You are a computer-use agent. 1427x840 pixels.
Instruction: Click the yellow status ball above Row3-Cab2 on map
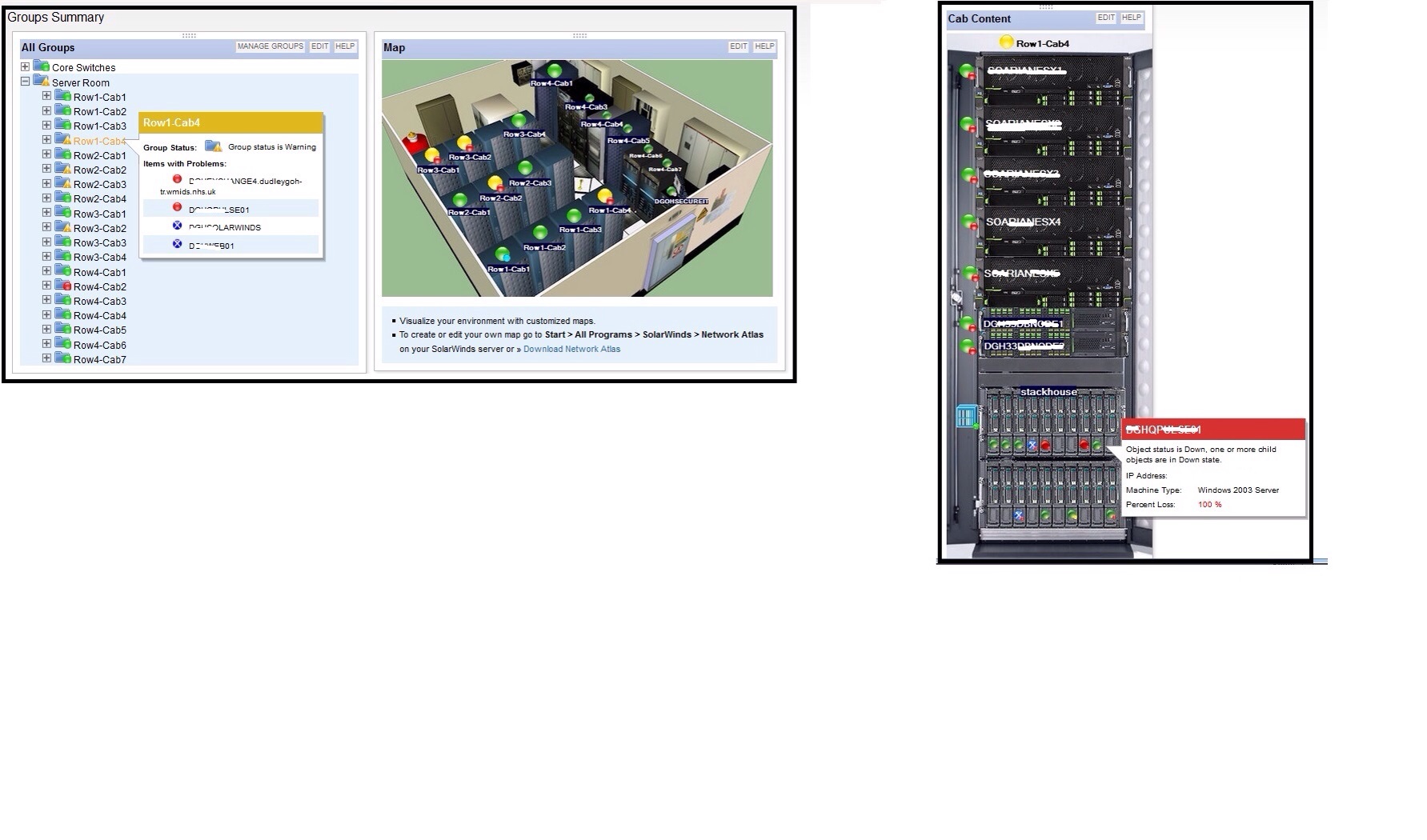[x=464, y=144]
